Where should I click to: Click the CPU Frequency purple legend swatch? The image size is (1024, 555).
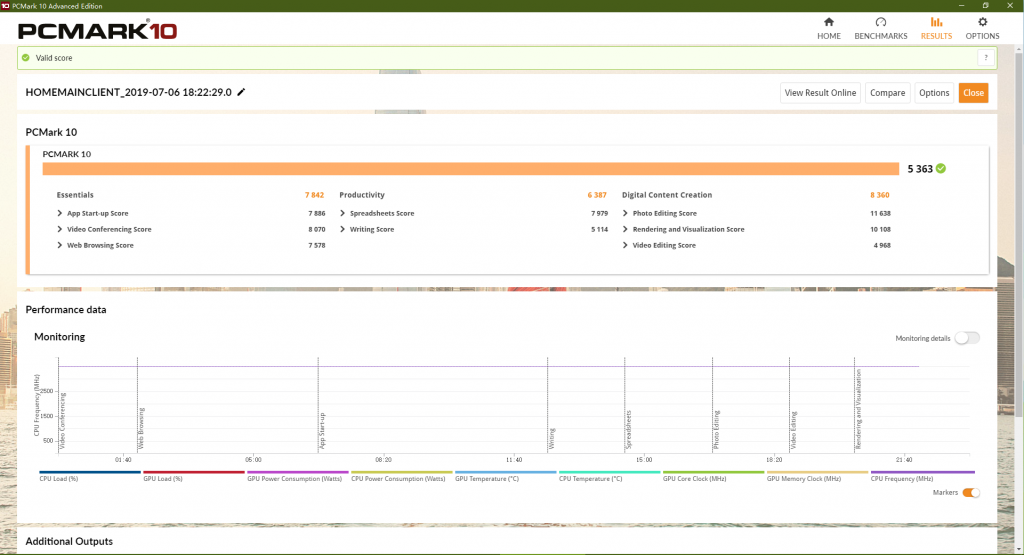point(922,473)
